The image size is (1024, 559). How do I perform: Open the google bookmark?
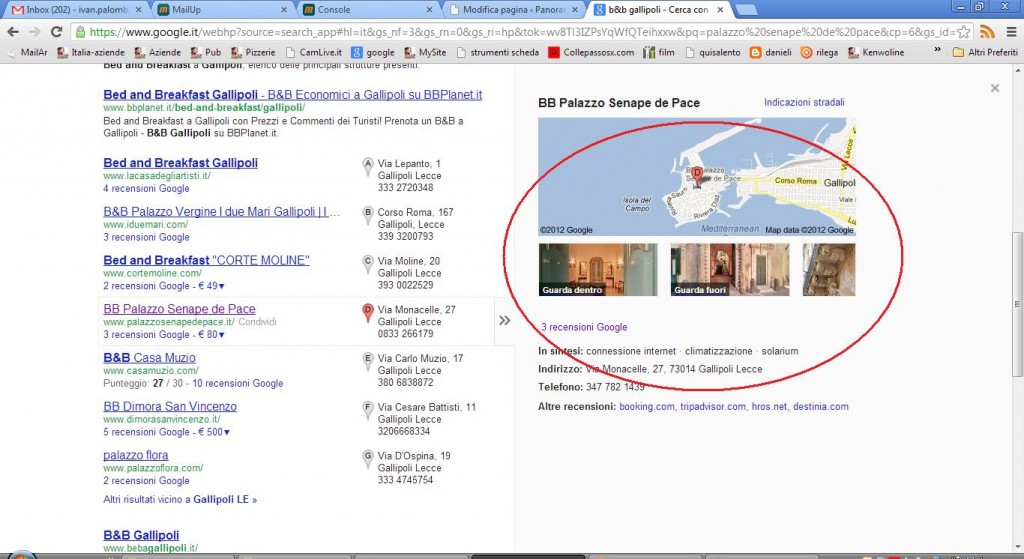pos(373,52)
